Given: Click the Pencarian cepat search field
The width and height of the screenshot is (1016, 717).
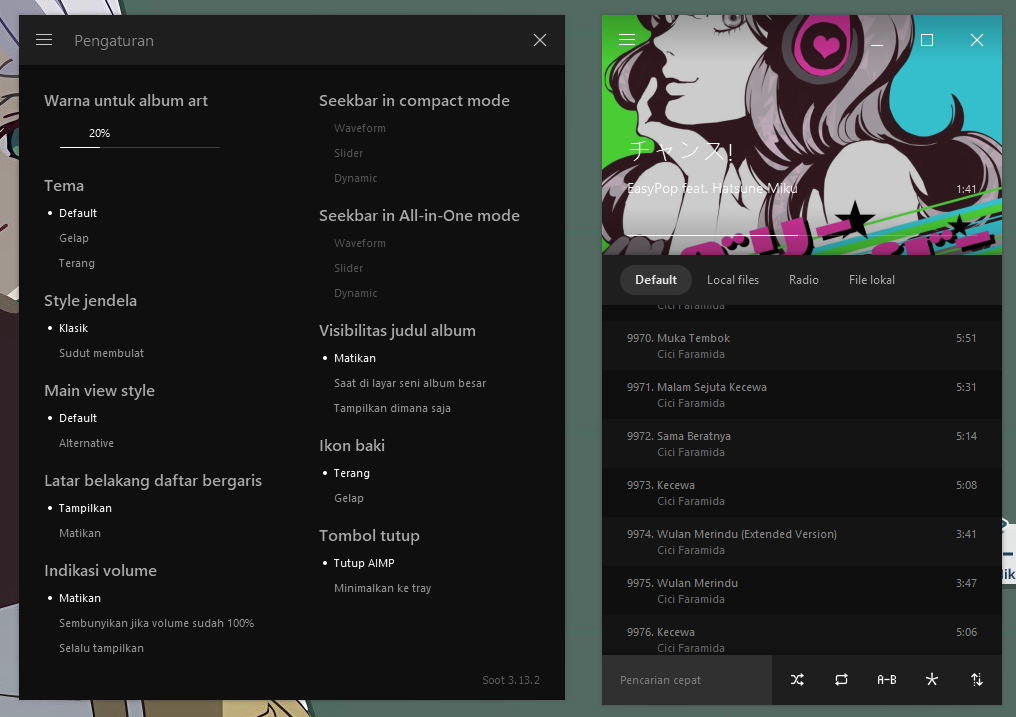Looking at the screenshot, I should 687,680.
